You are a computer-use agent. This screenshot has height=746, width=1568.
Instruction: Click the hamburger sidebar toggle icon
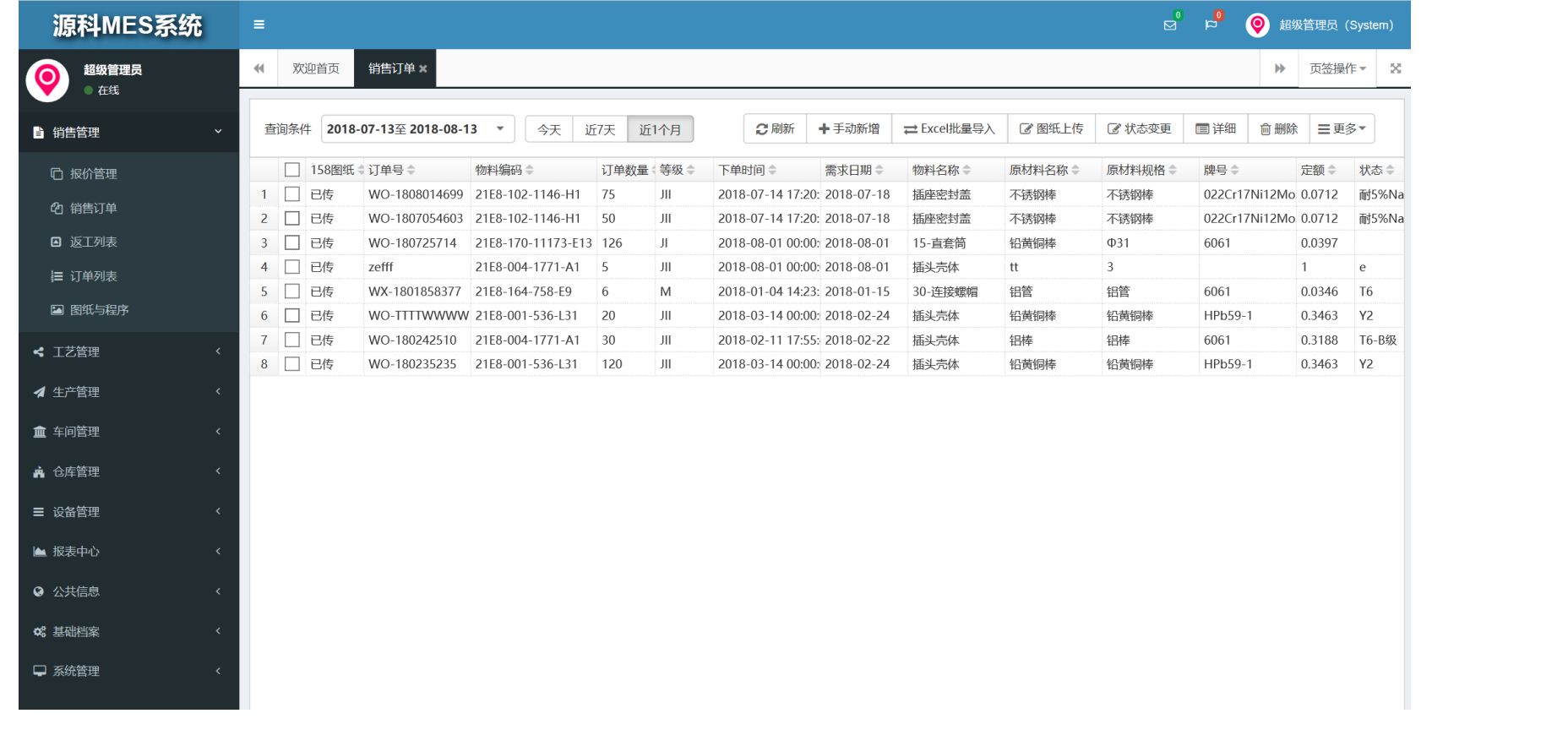pos(259,25)
